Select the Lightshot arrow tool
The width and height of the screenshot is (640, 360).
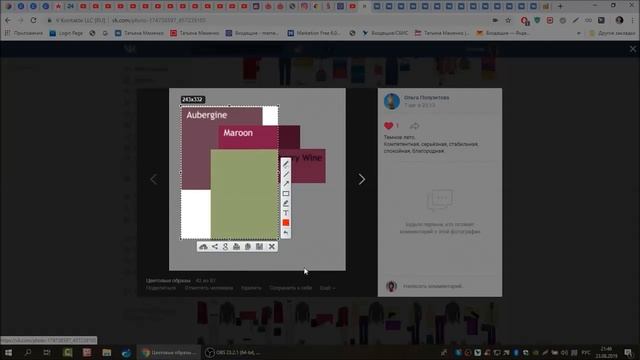tap(286, 184)
